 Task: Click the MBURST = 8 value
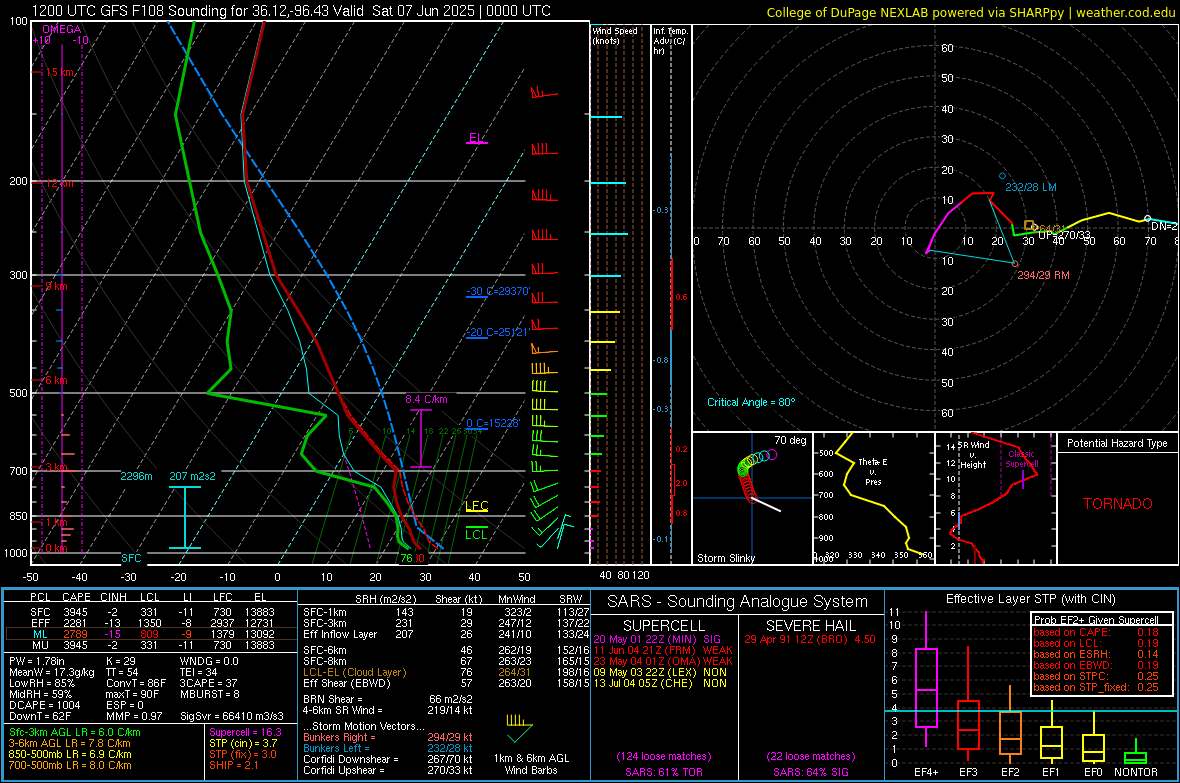pyautogui.click(x=209, y=694)
